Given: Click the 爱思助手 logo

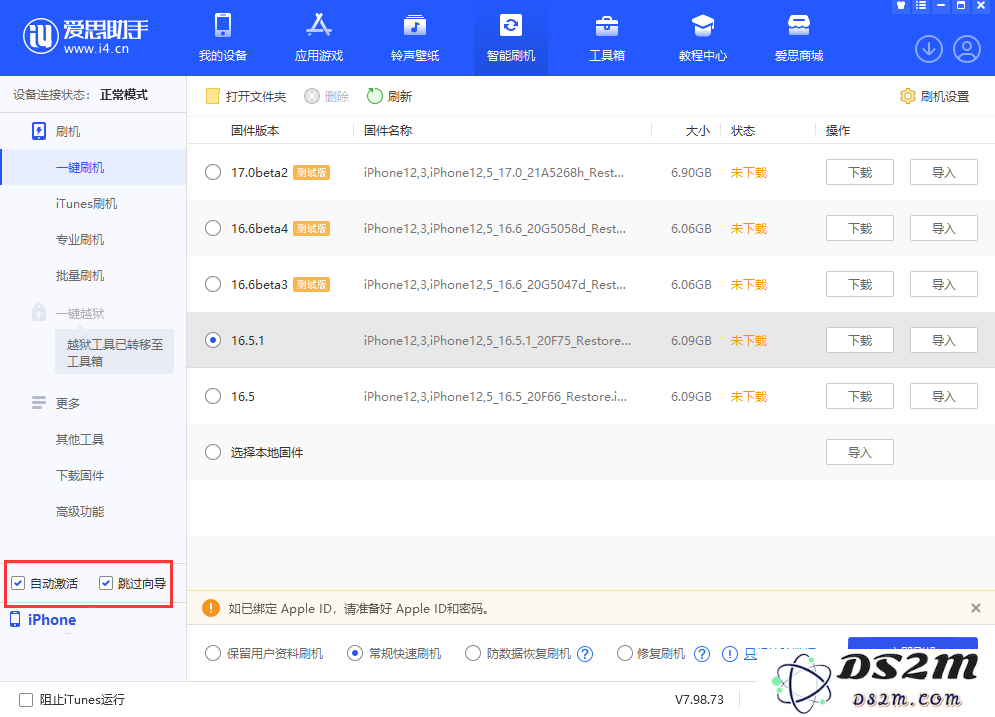Looking at the screenshot, I should tap(85, 36).
